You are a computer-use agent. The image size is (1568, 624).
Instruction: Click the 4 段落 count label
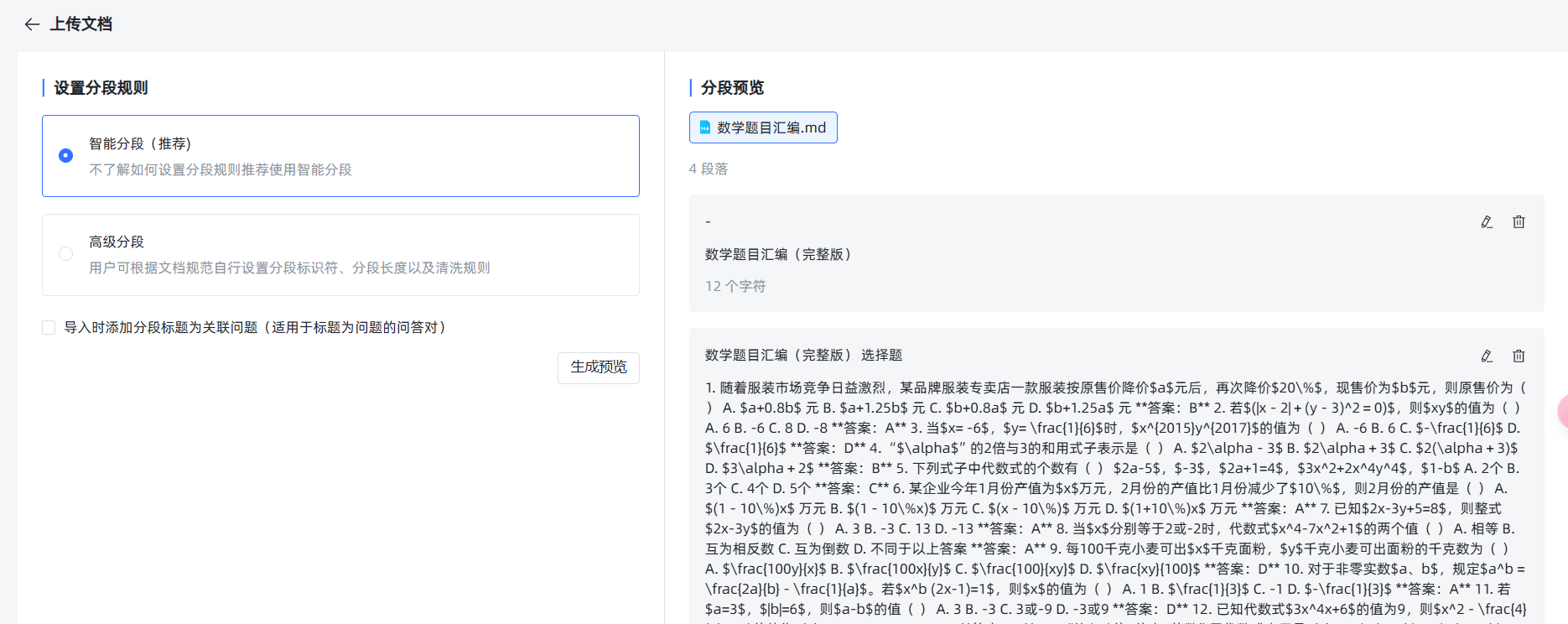709,169
